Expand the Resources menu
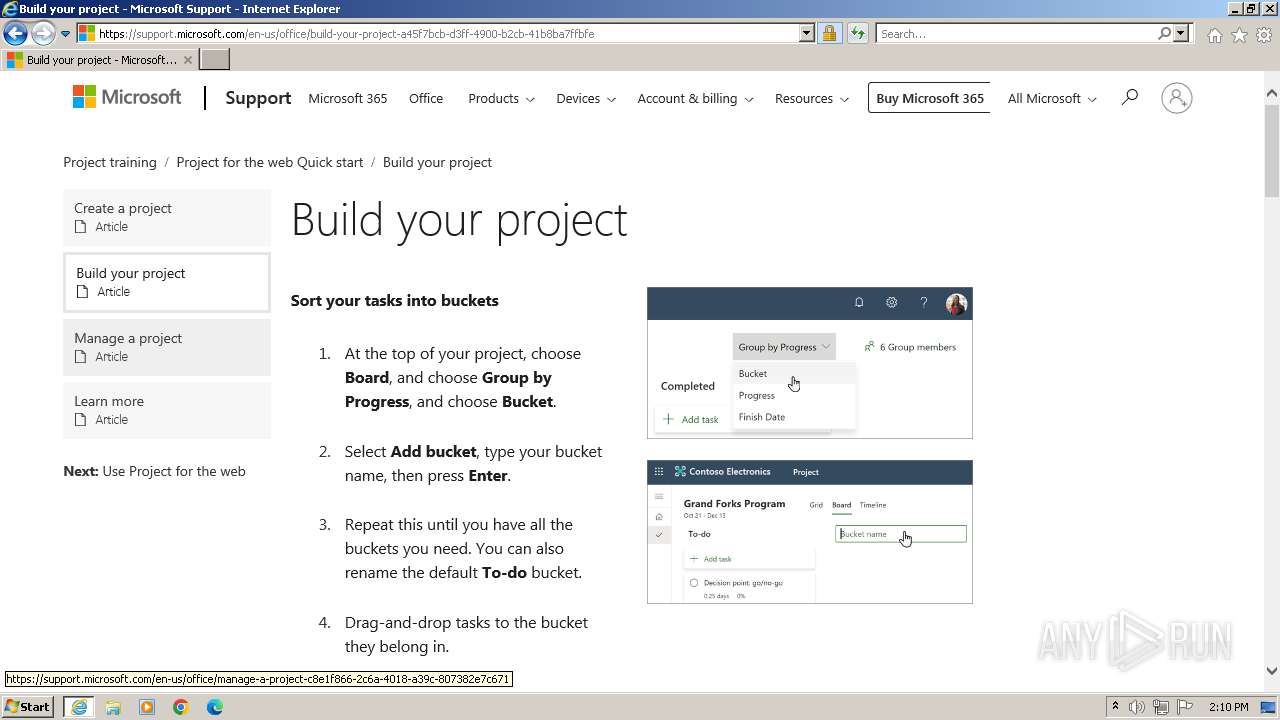 [812, 98]
